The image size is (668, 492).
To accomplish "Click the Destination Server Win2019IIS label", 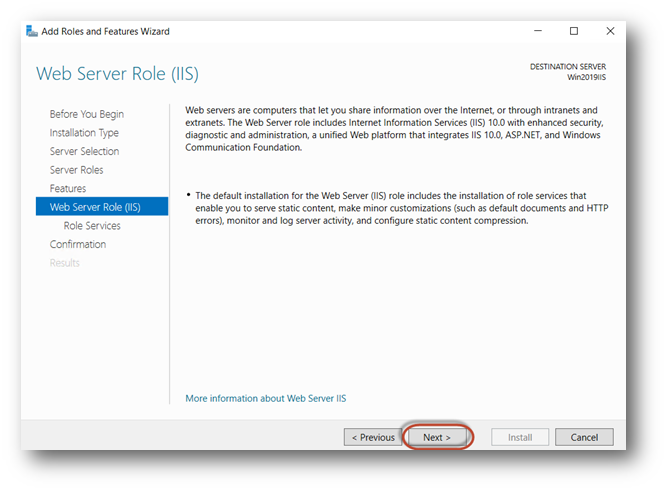I will [x=567, y=71].
